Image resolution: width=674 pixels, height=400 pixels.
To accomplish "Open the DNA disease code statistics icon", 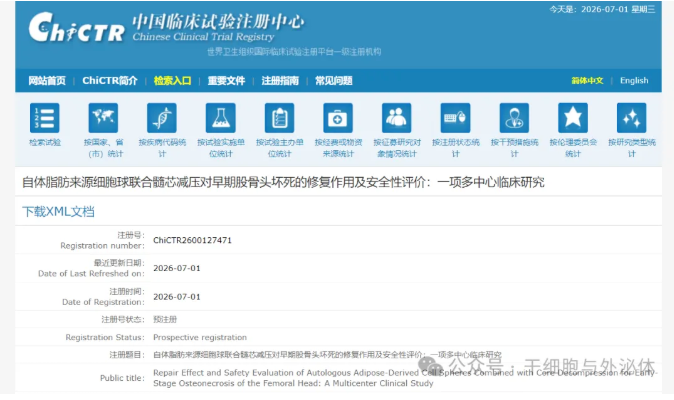I will tap(162, 118).
